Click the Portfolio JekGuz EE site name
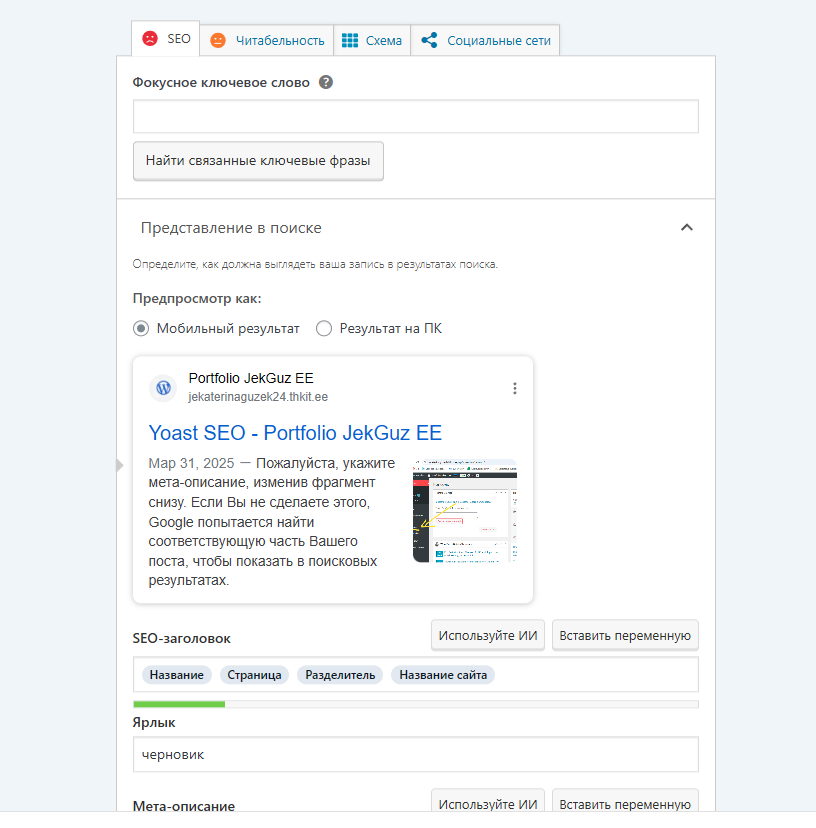 click(251, 378)
